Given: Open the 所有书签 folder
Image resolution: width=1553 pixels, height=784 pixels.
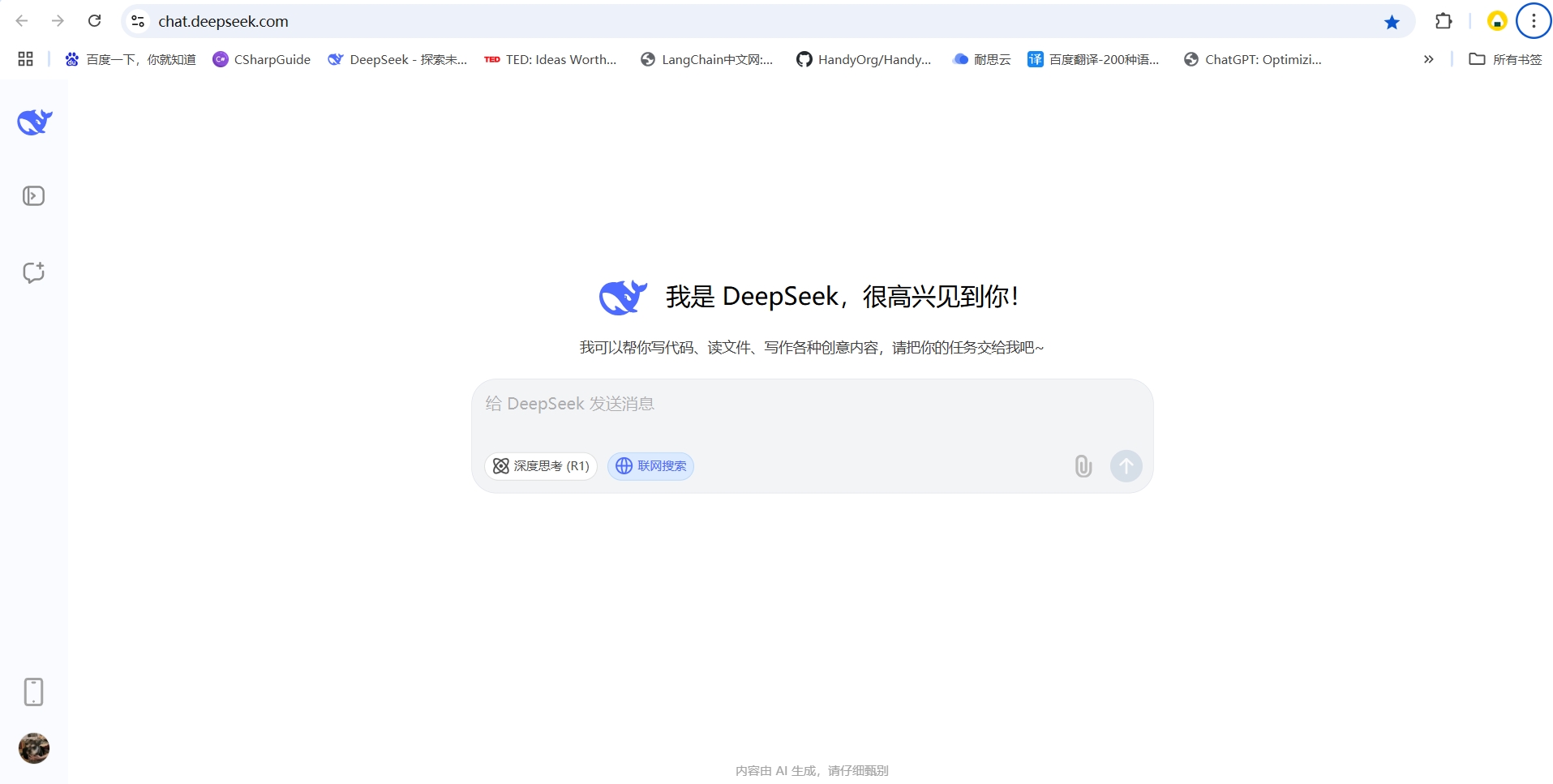Looking at the screenshot, I should coord(1506,59).
